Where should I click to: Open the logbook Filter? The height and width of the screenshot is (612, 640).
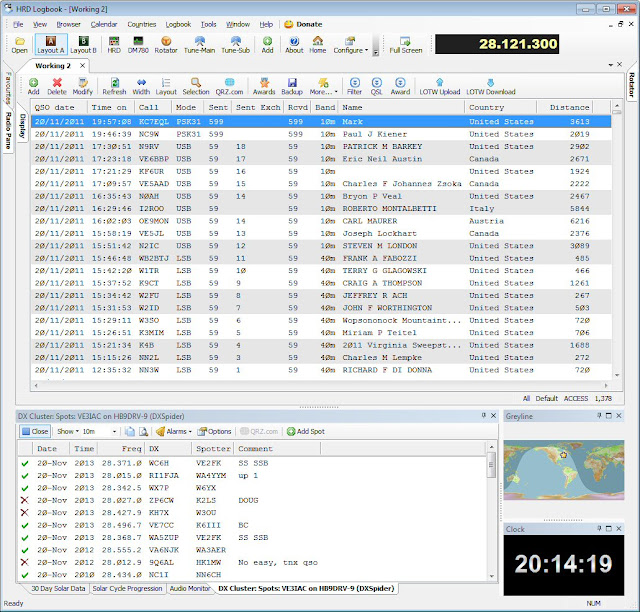click(x=354, y=86)
